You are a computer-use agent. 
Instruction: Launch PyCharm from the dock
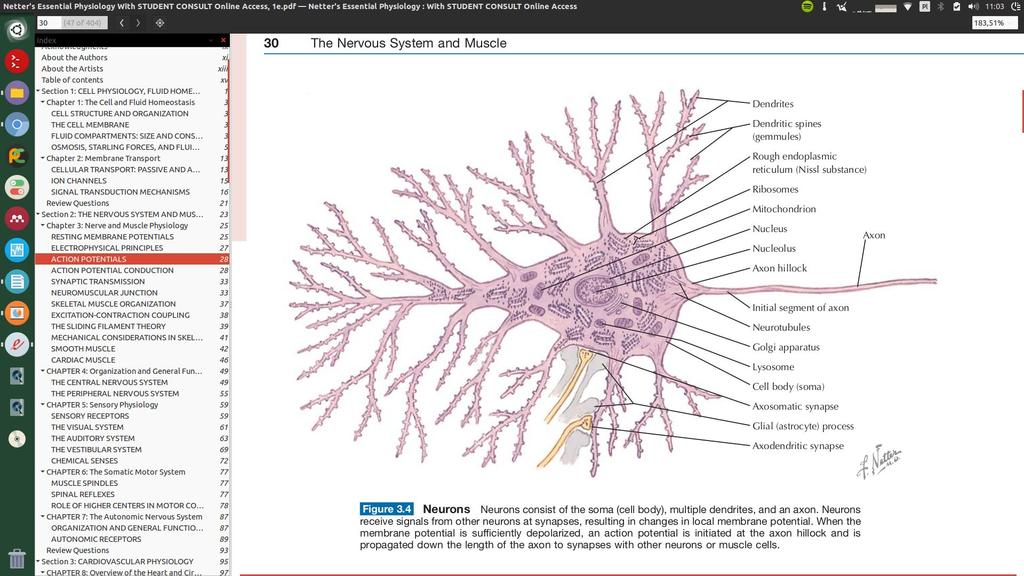point(17,155)
